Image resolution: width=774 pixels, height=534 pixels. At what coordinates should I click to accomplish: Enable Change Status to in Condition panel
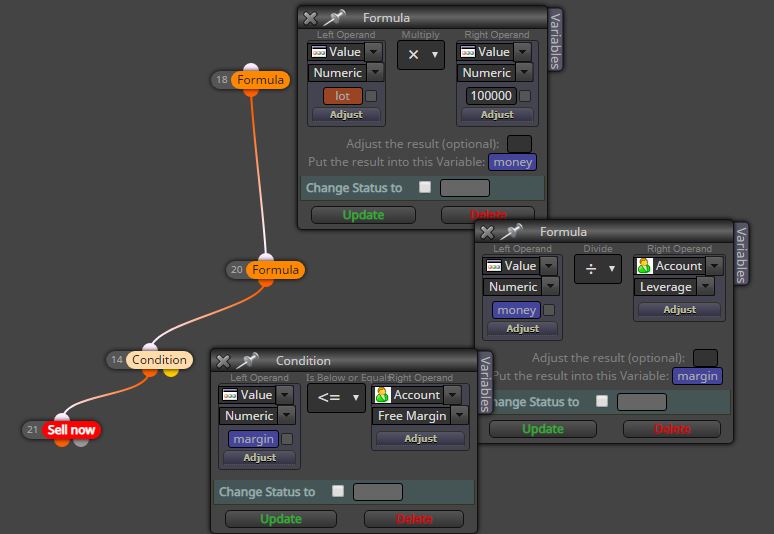[x=338, y=491]
